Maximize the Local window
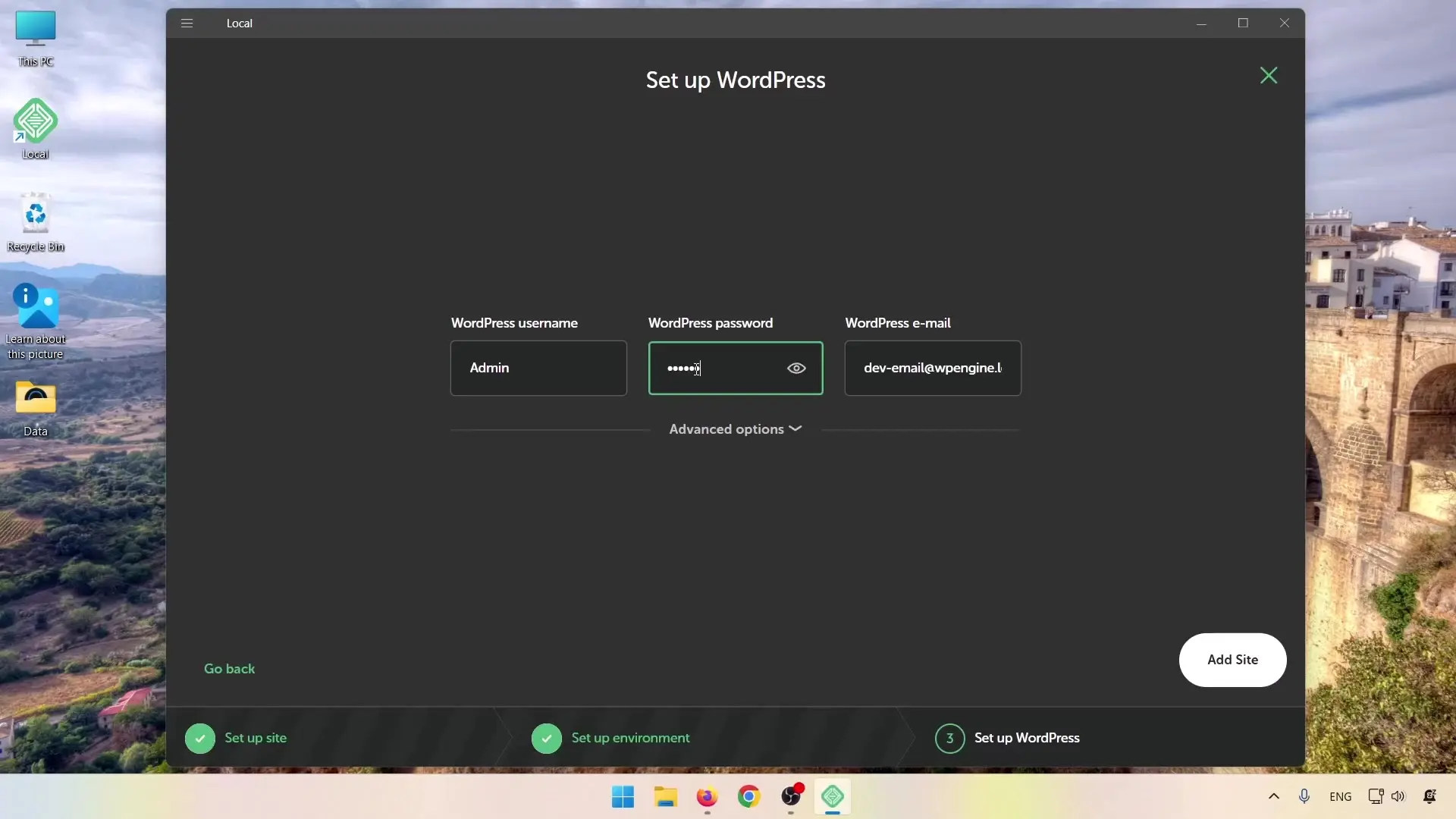This screenshot has width=1456, height=819. [1243, 23]
